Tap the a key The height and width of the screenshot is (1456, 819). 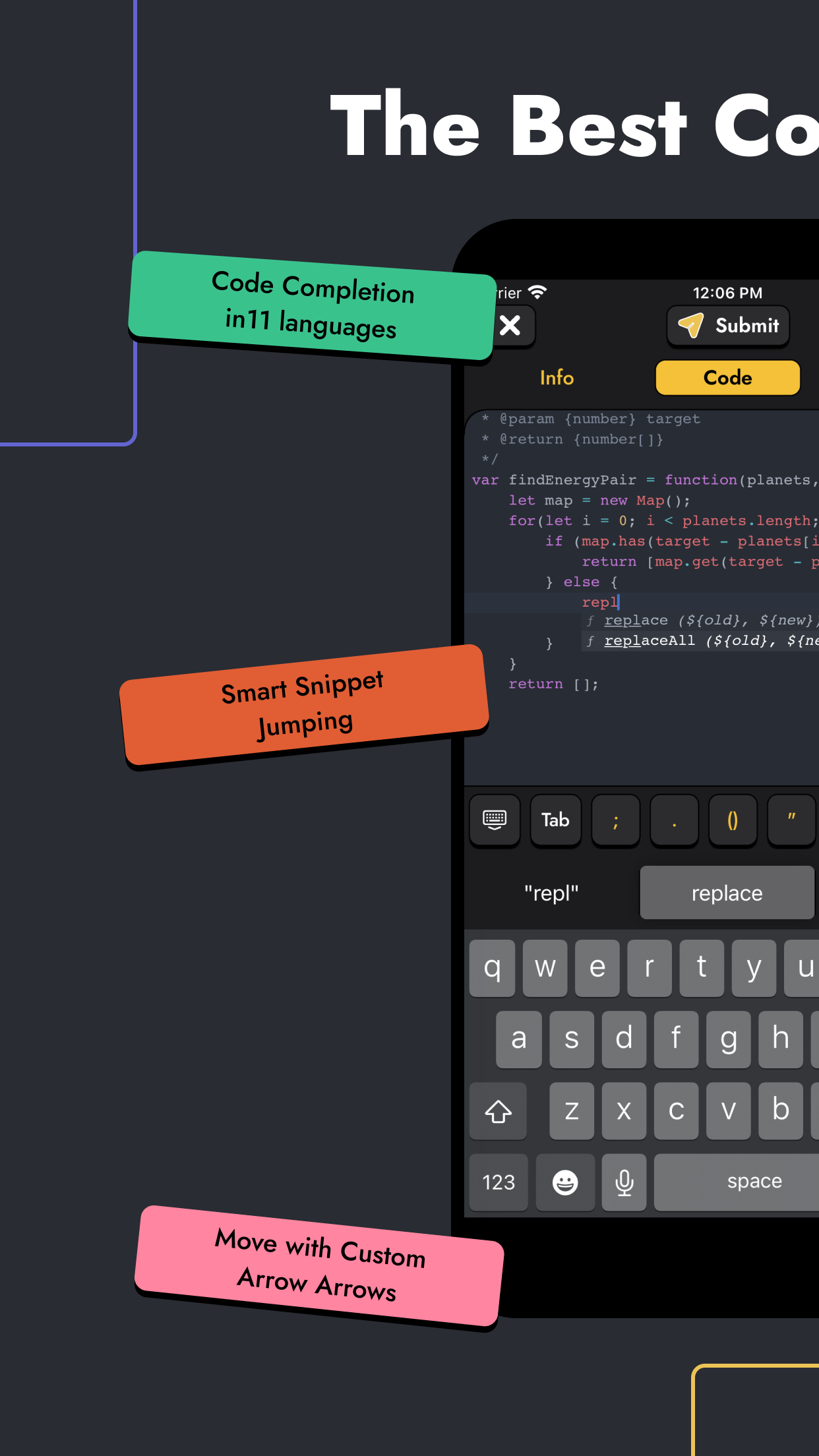tap(519, 1039)
